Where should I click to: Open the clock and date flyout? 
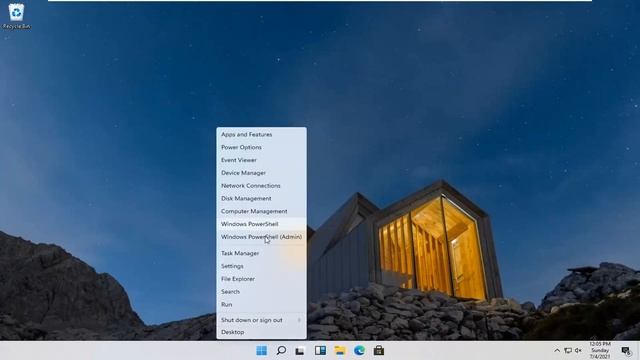[x=600, y=350]
